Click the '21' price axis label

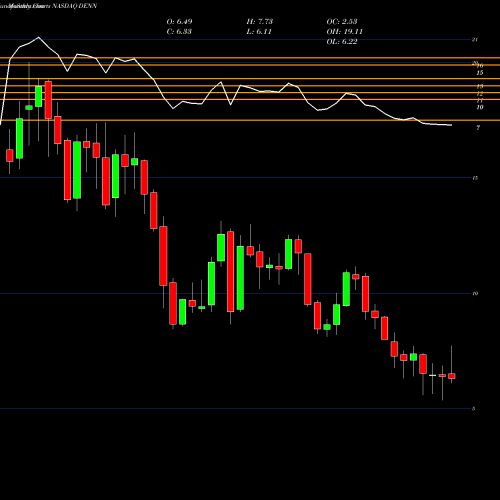(475, 40)
